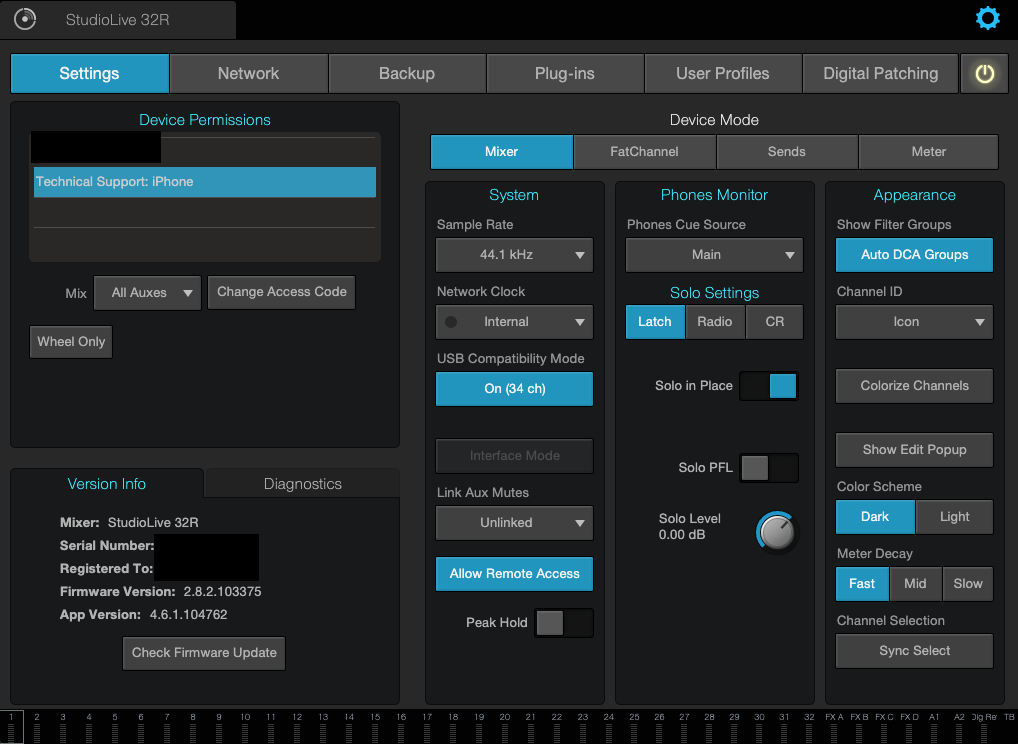Image resolution: width=1018 pixels, height=744 pixels.
Task: Click the FX A meter in bottom strip
Action: (x=834, y=727)
